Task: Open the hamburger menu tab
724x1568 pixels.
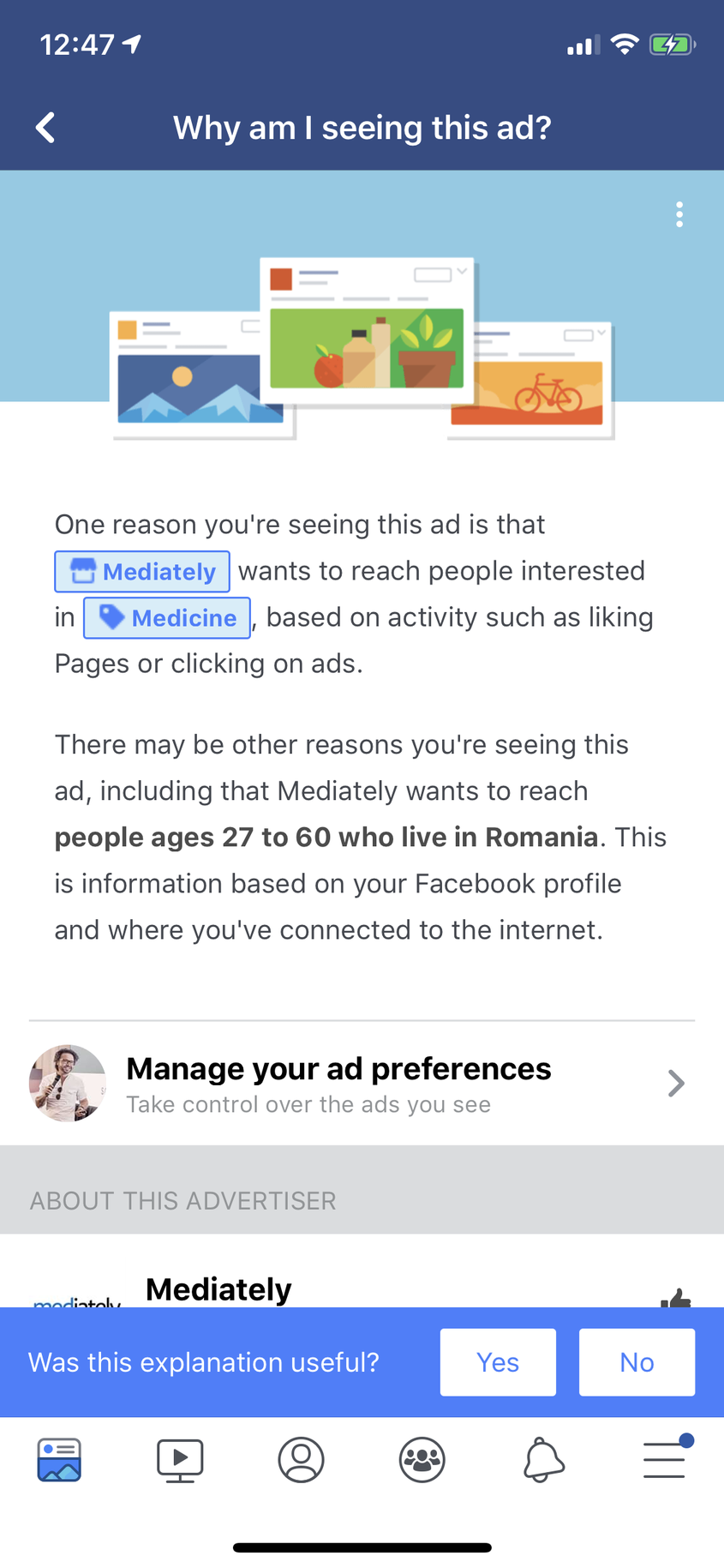Action: 665,1459
